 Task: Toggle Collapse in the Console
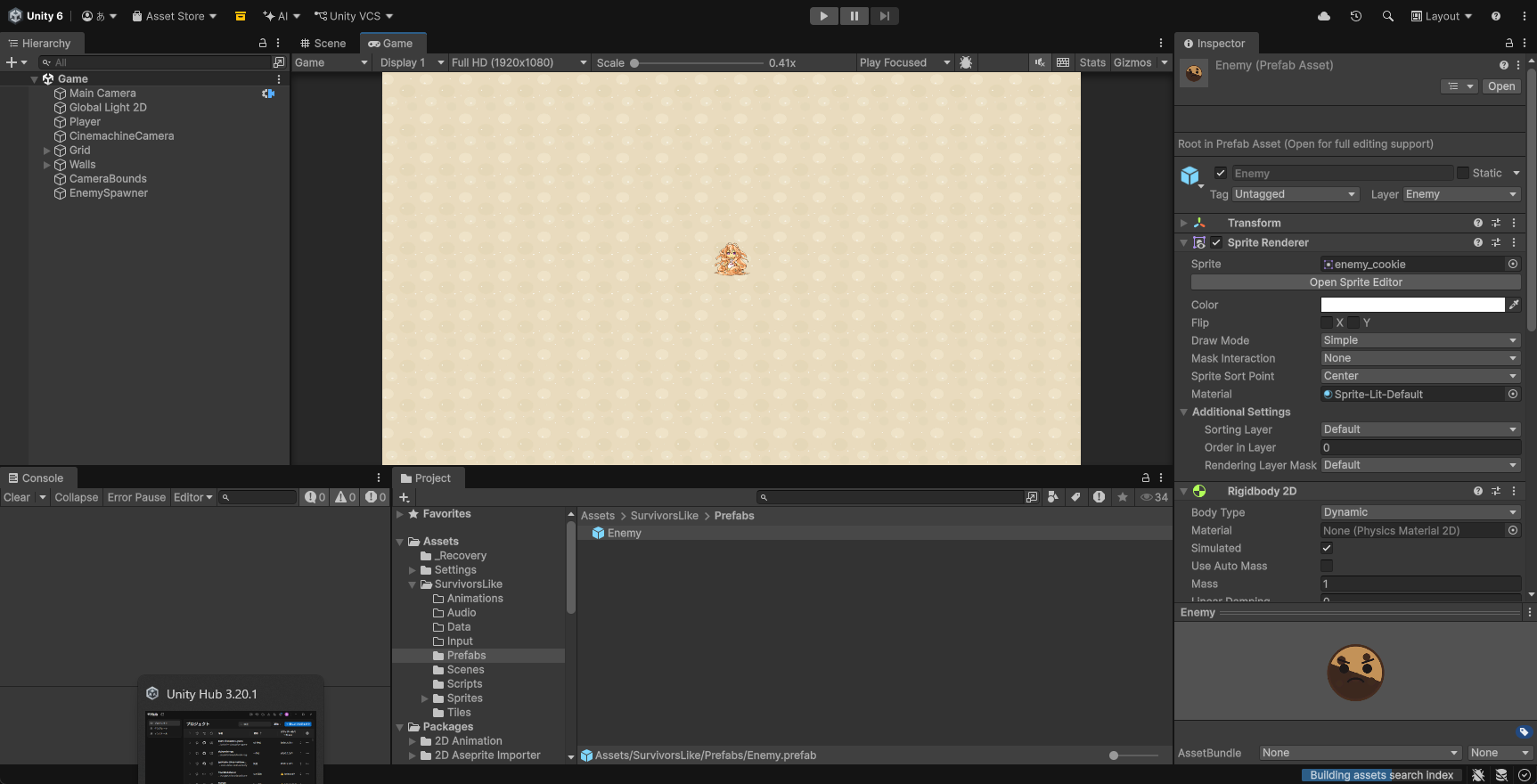[x=77, y=497]
